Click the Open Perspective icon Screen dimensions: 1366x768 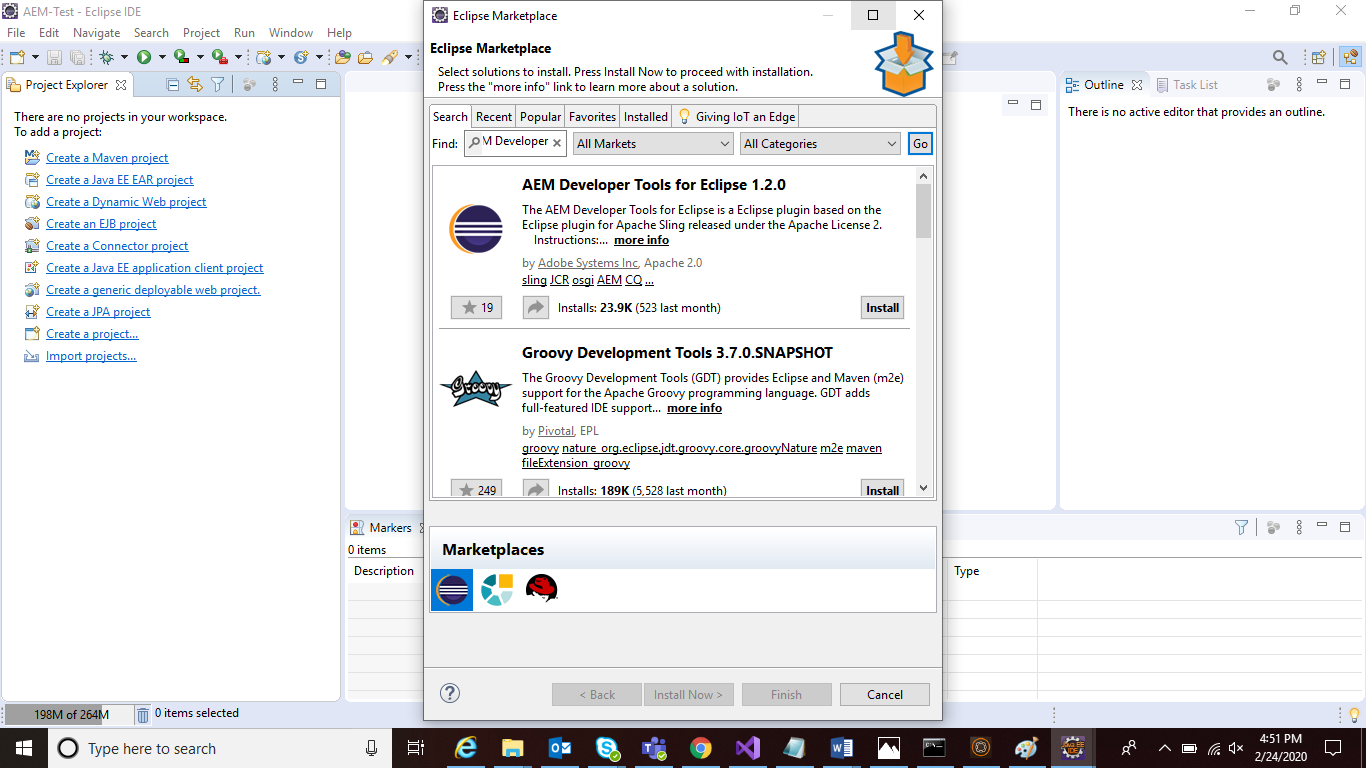pyautogui.click(x=1319, y=57)
